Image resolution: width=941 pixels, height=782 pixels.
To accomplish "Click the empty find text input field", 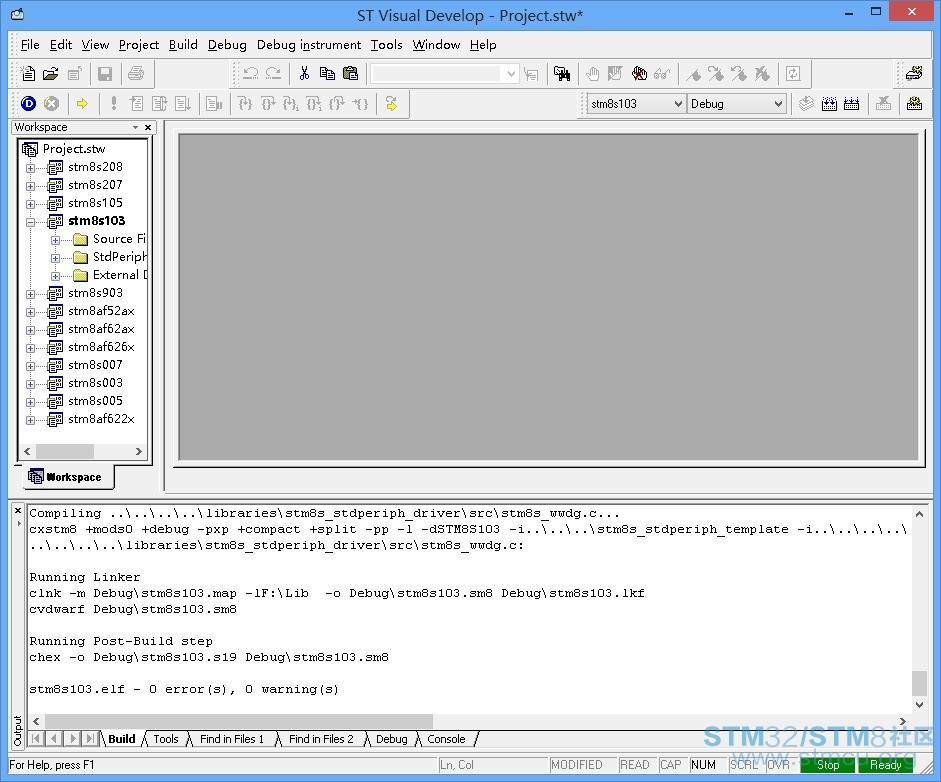I will click(x=437, y=74).
